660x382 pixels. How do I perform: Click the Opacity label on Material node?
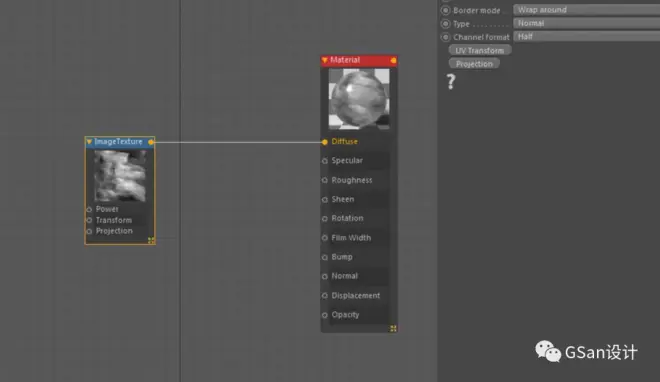345,315
